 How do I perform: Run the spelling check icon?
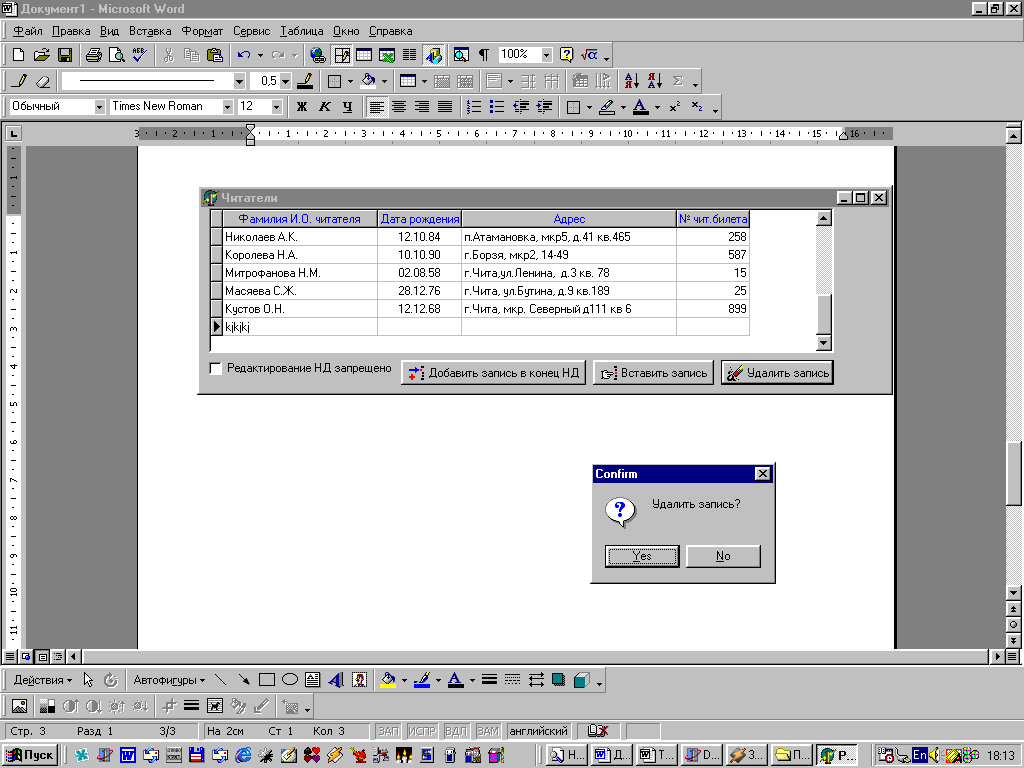pyautogui.click(x=139, y=55)
